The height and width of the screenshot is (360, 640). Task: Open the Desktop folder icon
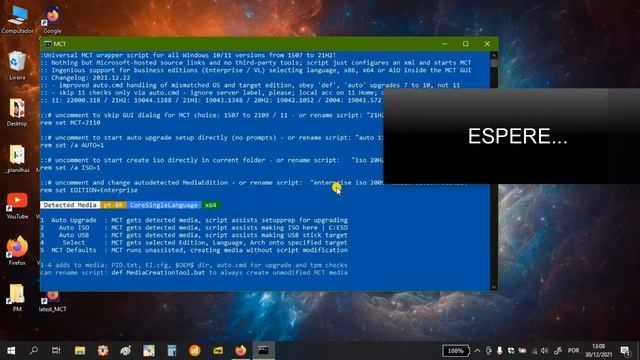(17, 112)
